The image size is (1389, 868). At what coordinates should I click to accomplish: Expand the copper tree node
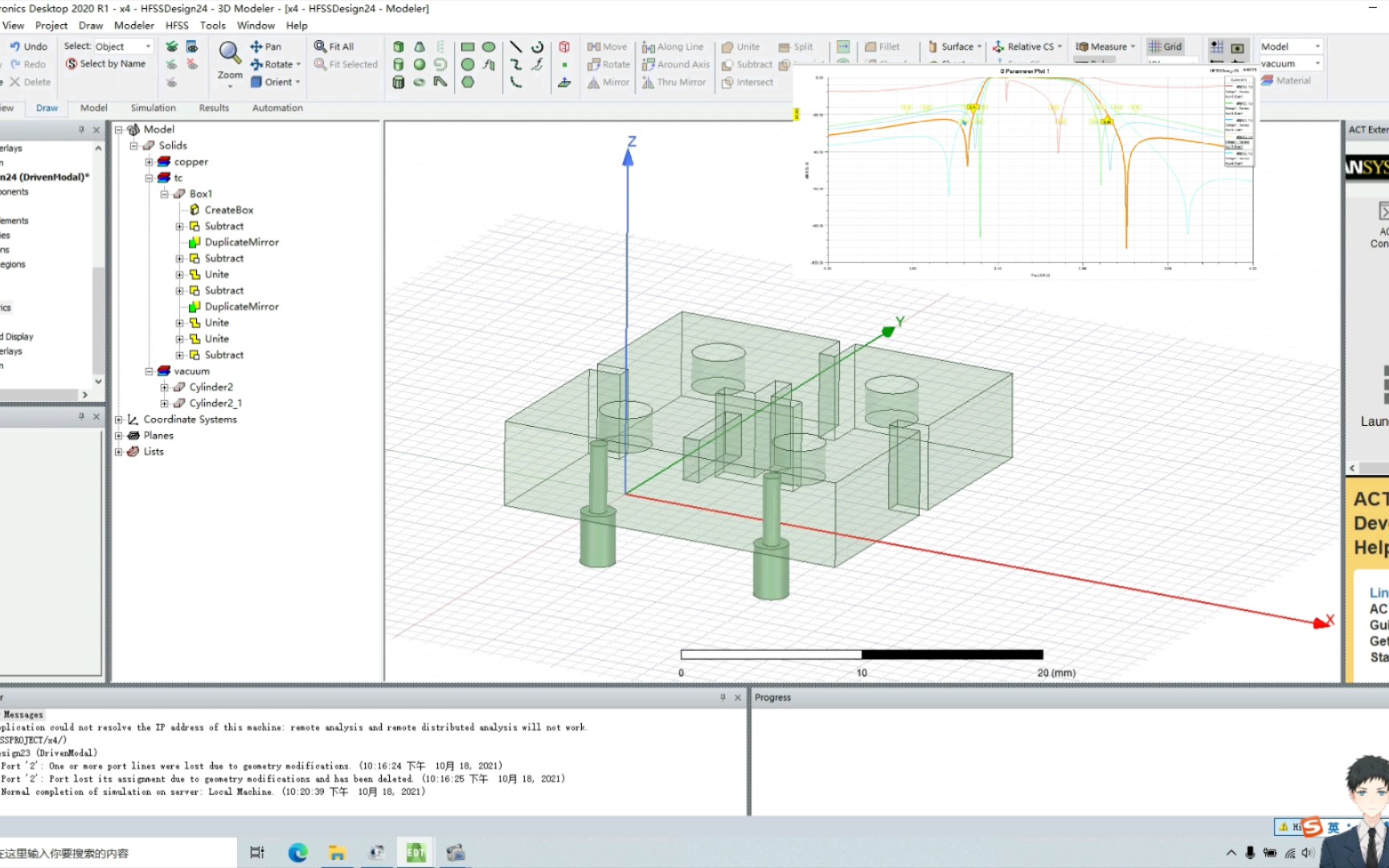coord(149,162)
